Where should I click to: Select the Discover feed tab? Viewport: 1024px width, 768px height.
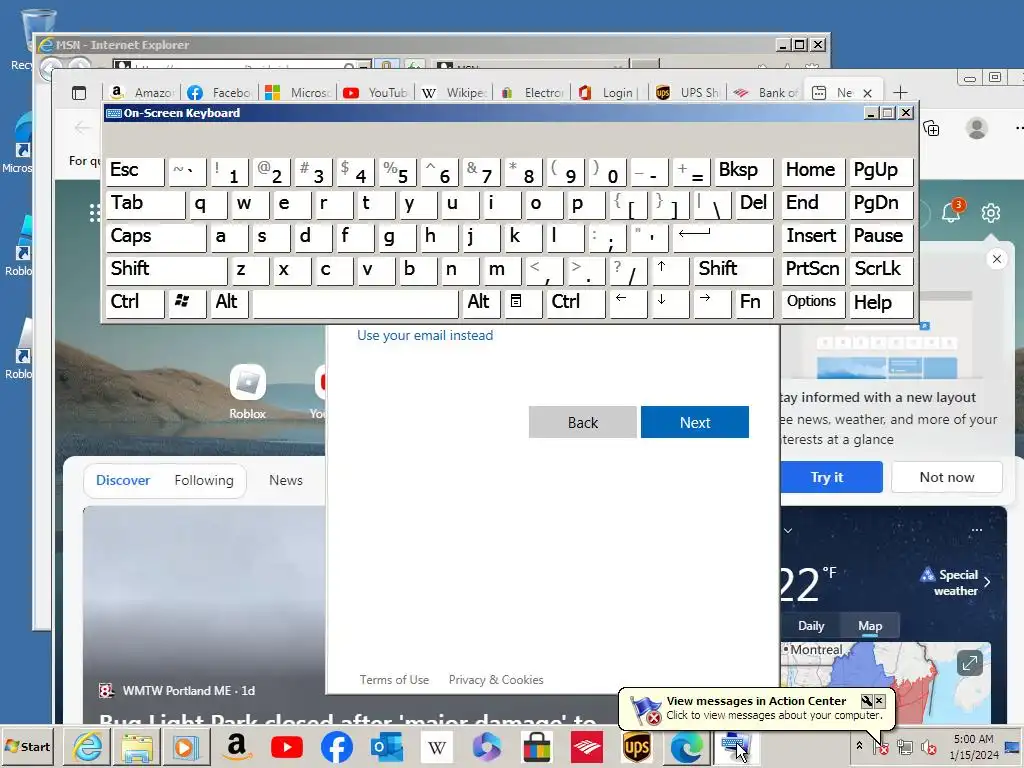[x=123, y=480]
